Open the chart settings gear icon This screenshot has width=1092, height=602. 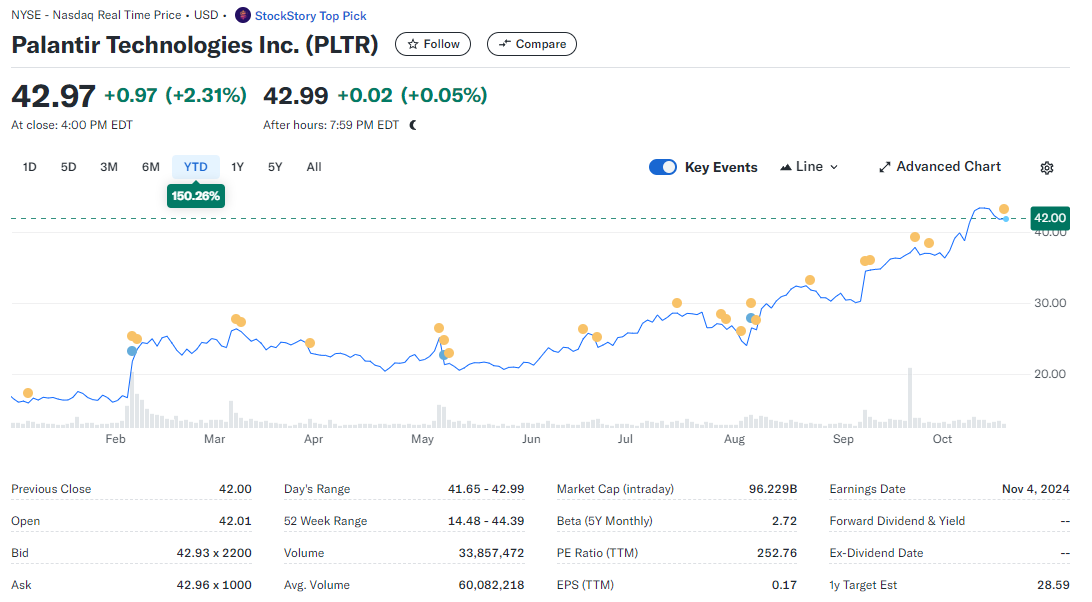pos(1047,167)
